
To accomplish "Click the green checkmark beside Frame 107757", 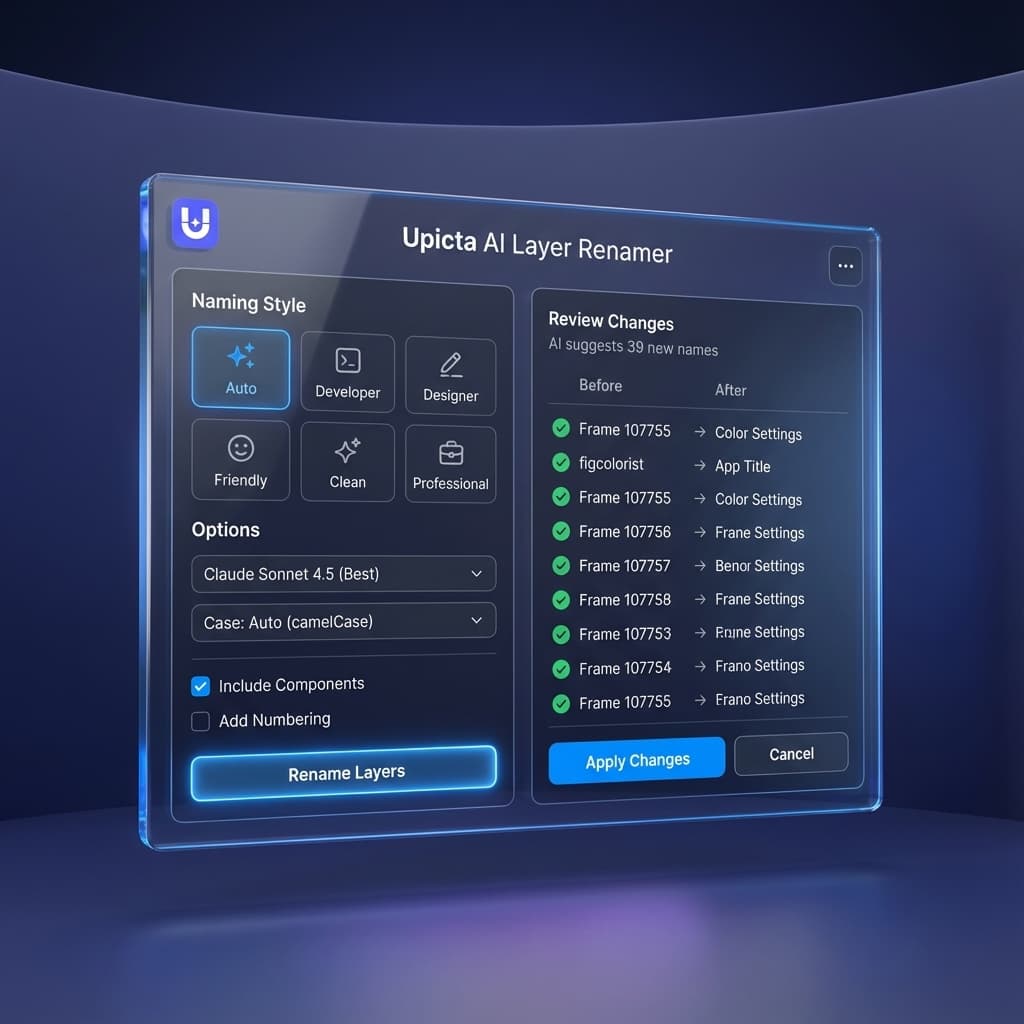I will [x=561, y=564].
